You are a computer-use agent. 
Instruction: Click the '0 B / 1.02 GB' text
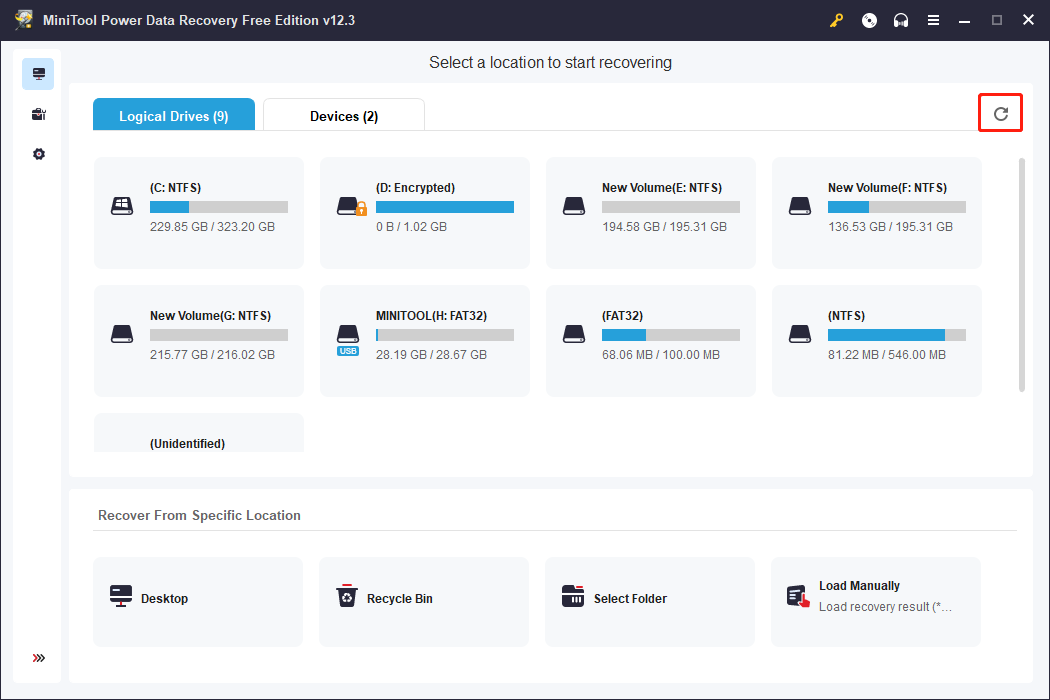411,226
